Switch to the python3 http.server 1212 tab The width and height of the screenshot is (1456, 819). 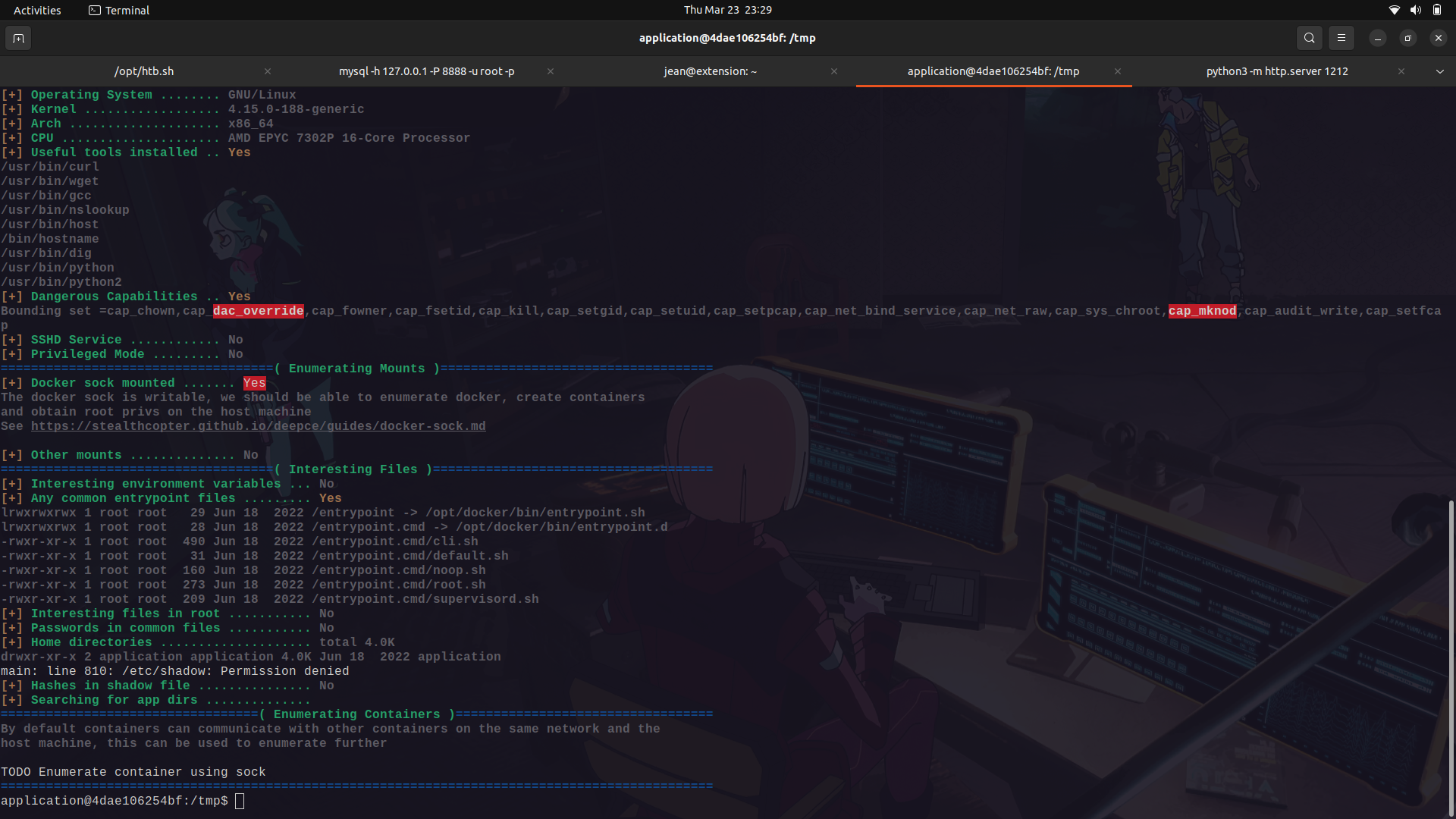(1276, 71)
